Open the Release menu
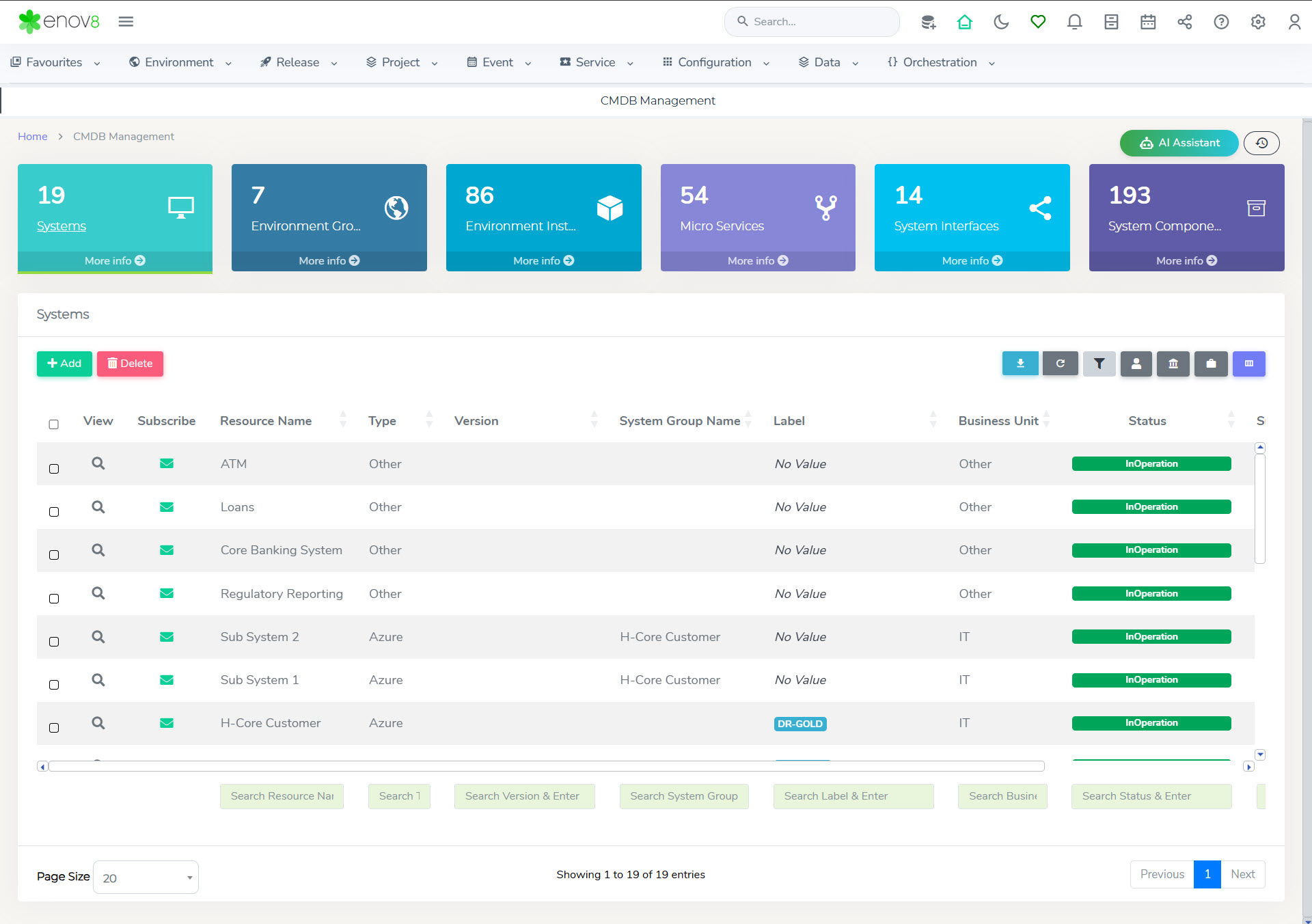This screenshot has height=924, width=1312. [x=299, y=62]
